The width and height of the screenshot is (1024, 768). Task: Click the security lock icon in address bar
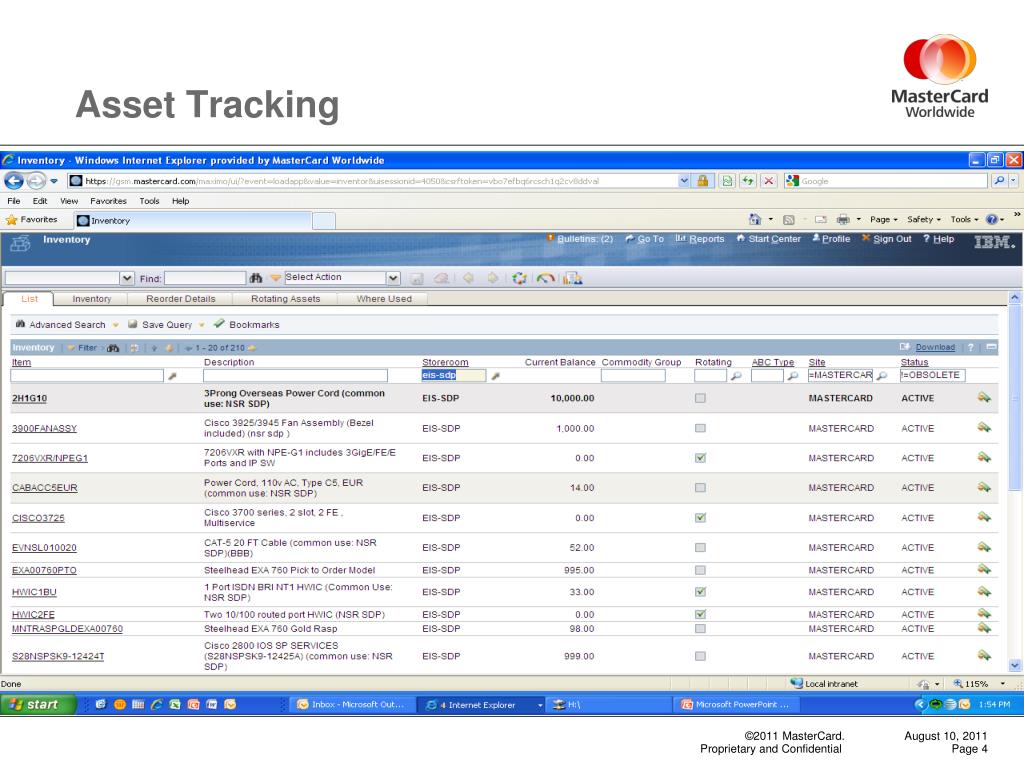(703, 181)
